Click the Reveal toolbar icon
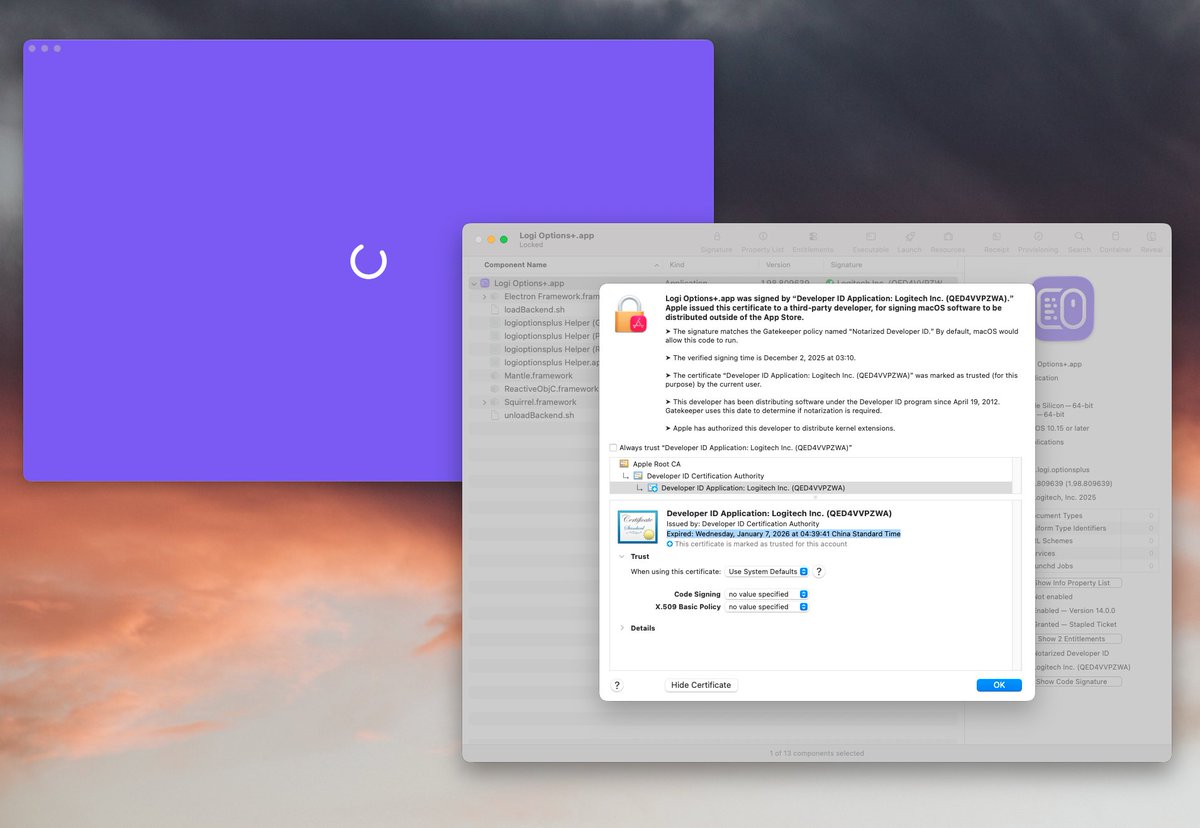Viewport: 1200px width, 828px height. click(1152, 237)
